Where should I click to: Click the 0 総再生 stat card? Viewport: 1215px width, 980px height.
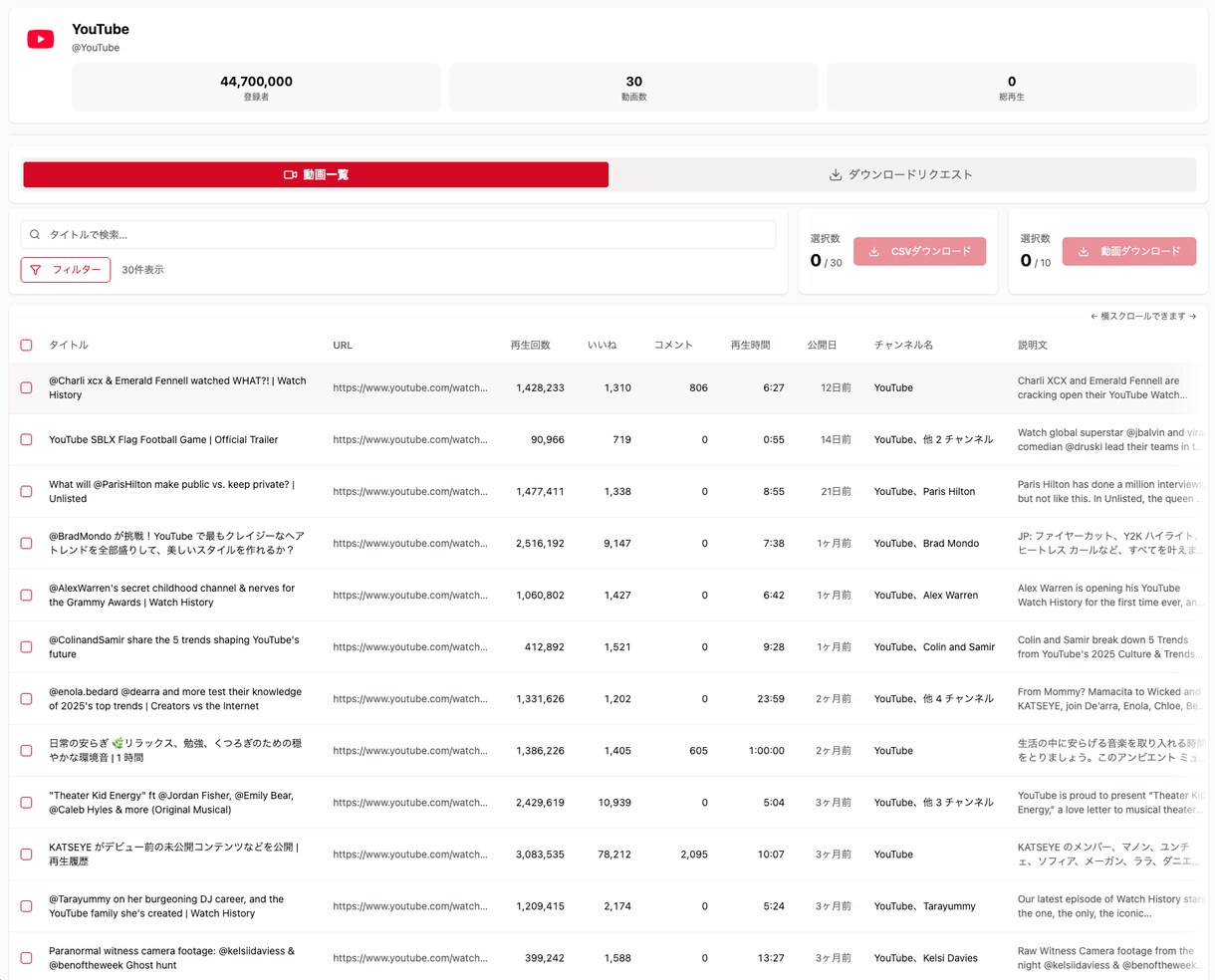[x=1012, y=88]
